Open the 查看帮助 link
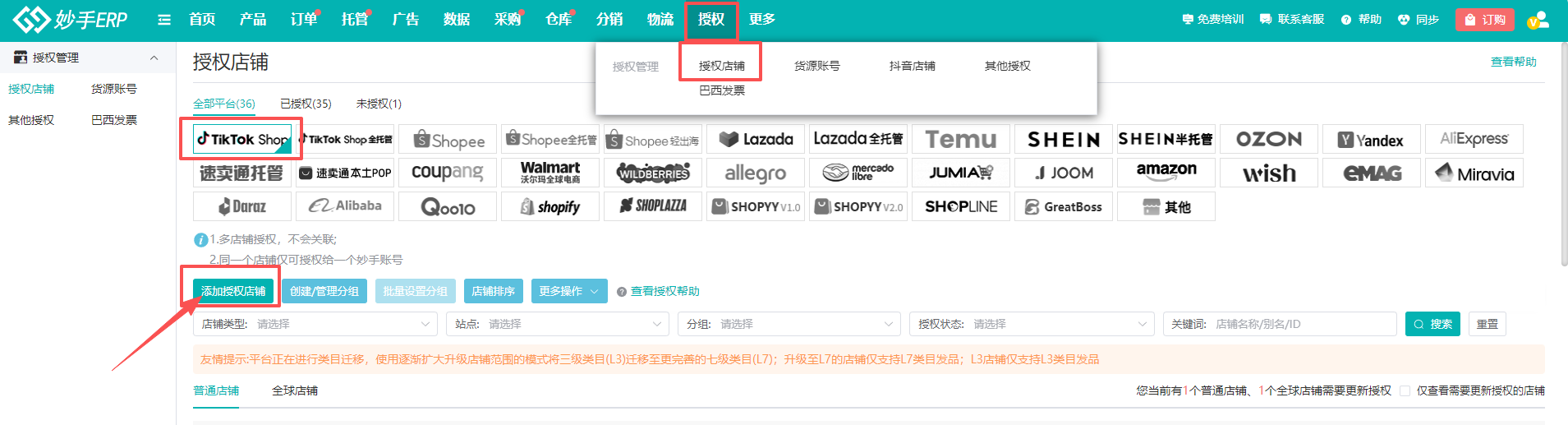Screen dimensions: 1568x425 pos(1514,62)
